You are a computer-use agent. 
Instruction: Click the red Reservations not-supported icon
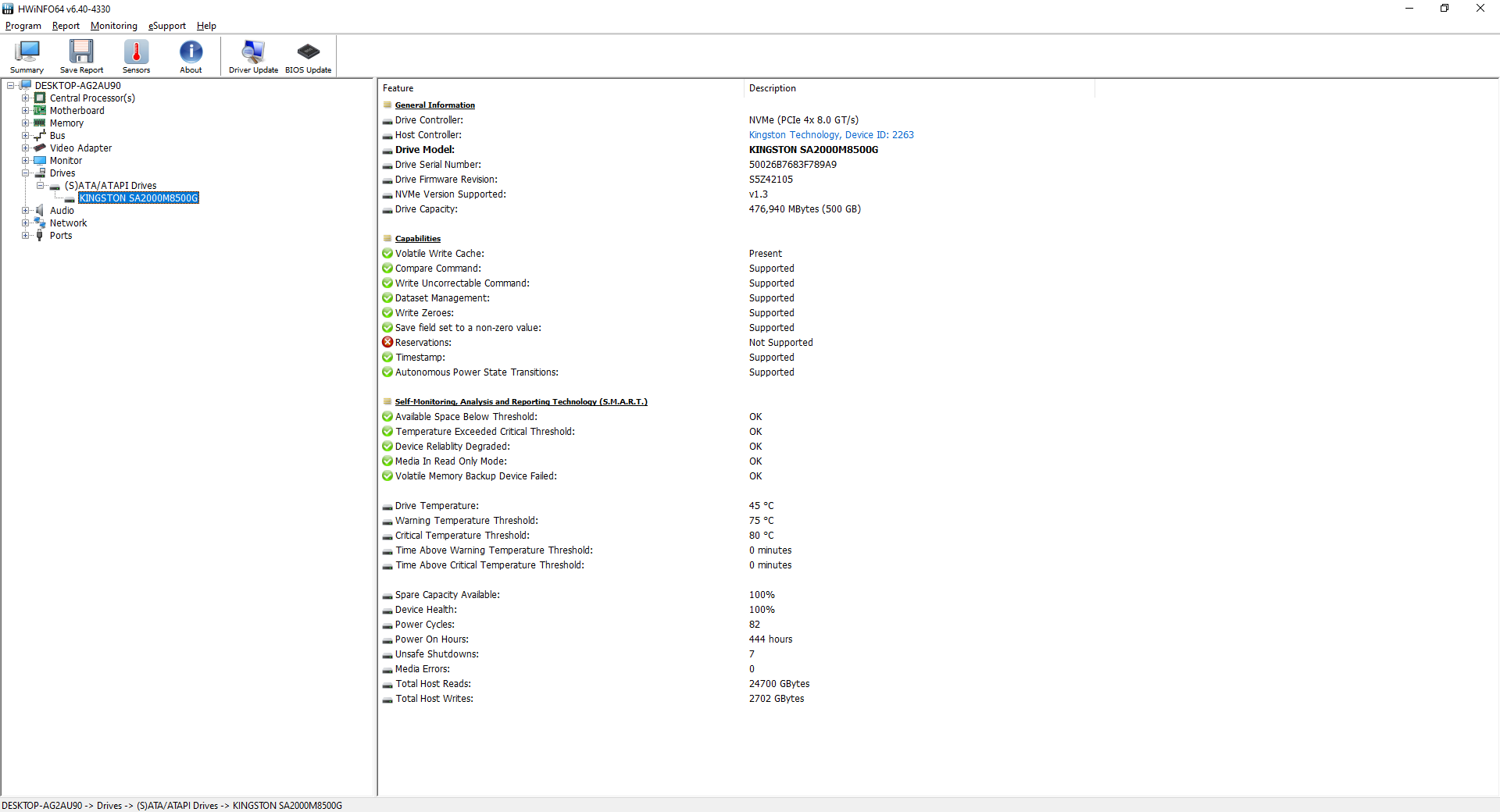pyautogui.click(x=387, y=343)
